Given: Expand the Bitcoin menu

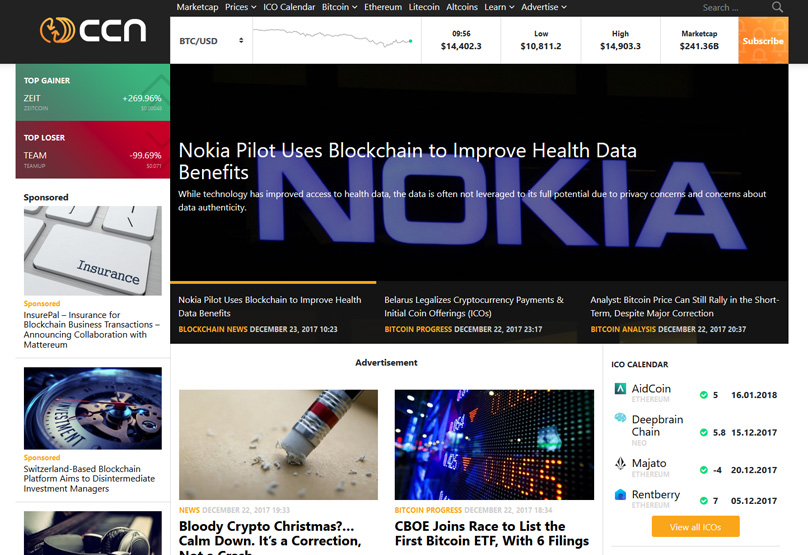Looking at the screenshot, I should pyautogui.click(x=339, y=7).
